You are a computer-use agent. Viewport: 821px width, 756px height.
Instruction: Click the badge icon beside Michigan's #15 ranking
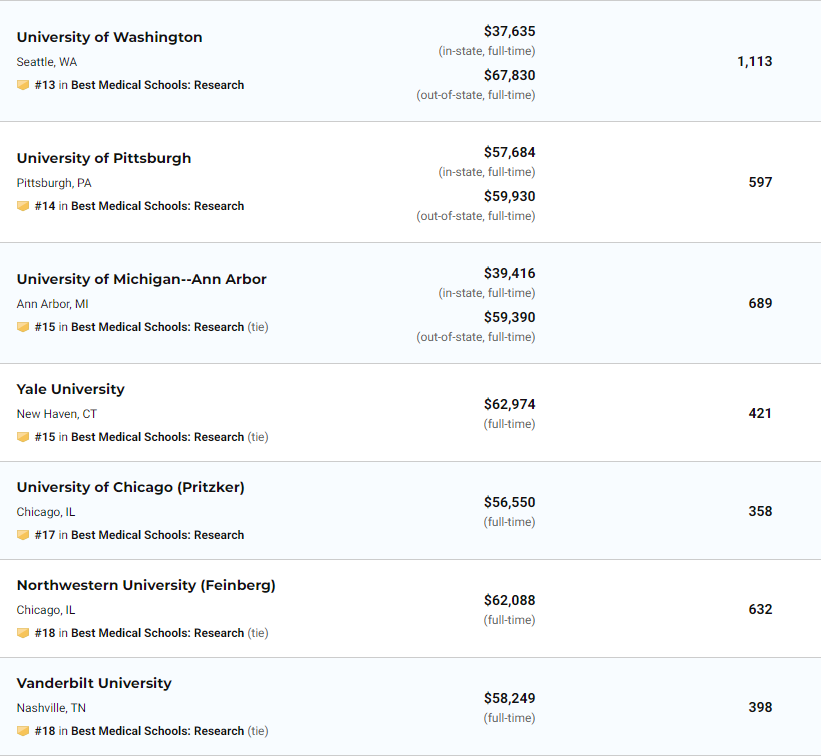pyautogui.click(x=23, y=327)
